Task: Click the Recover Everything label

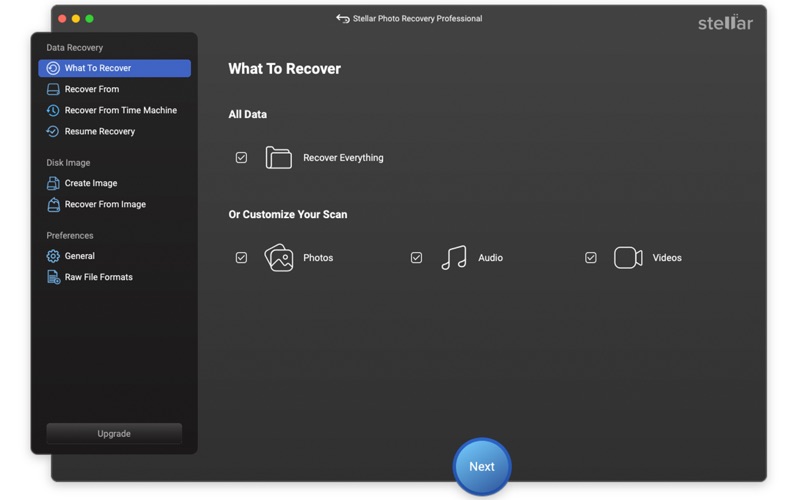Action: click(x=343, y=158)
